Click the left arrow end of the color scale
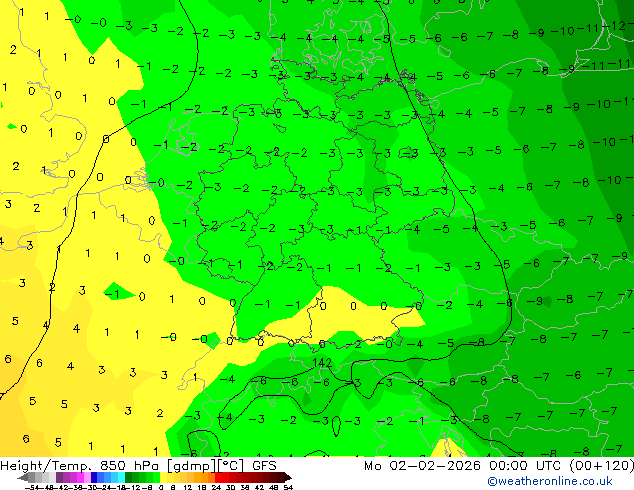The height and width of the screenshot is (490, 634). 23,477
